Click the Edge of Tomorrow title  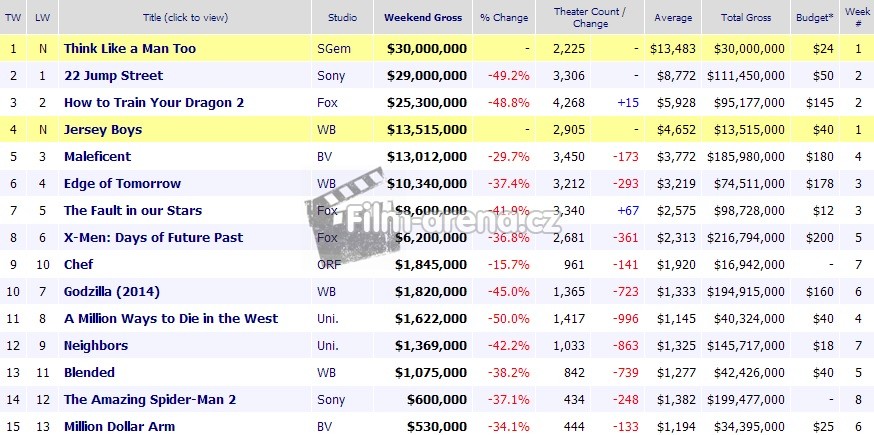pos(122,183)
